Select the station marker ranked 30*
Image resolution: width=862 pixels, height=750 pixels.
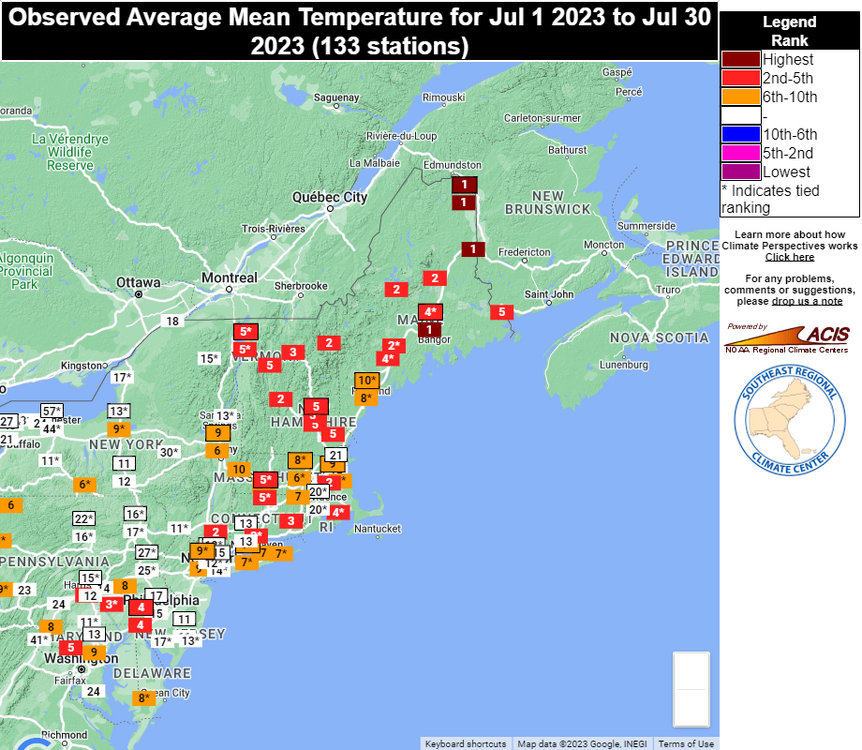tap(169, 452)
